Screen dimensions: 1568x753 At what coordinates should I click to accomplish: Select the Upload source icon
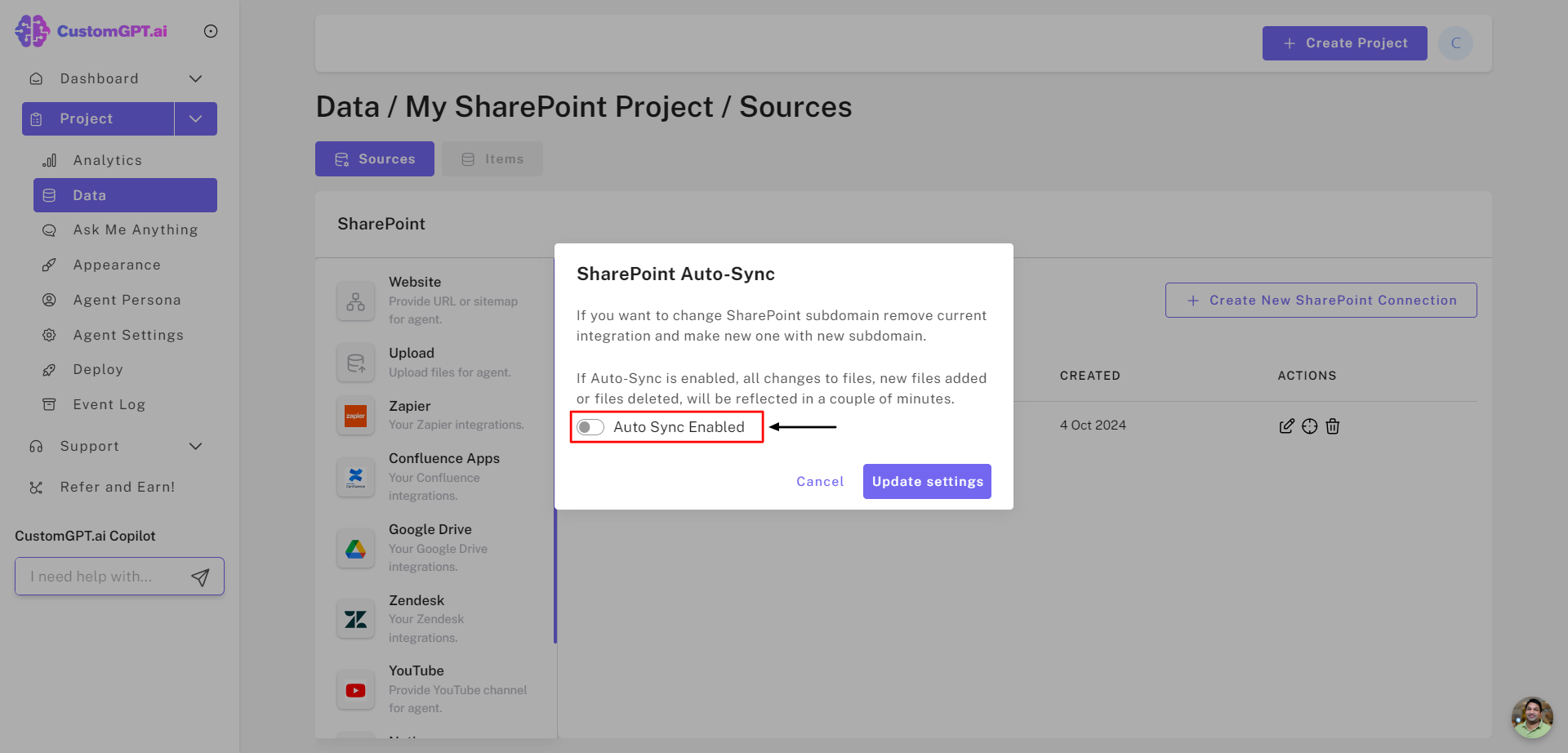coord(355,363)
